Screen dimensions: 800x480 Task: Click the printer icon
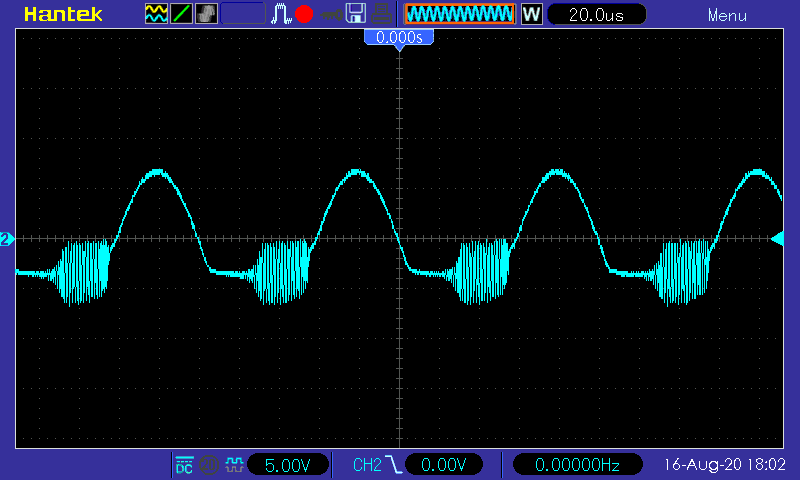tap(381, 13)
